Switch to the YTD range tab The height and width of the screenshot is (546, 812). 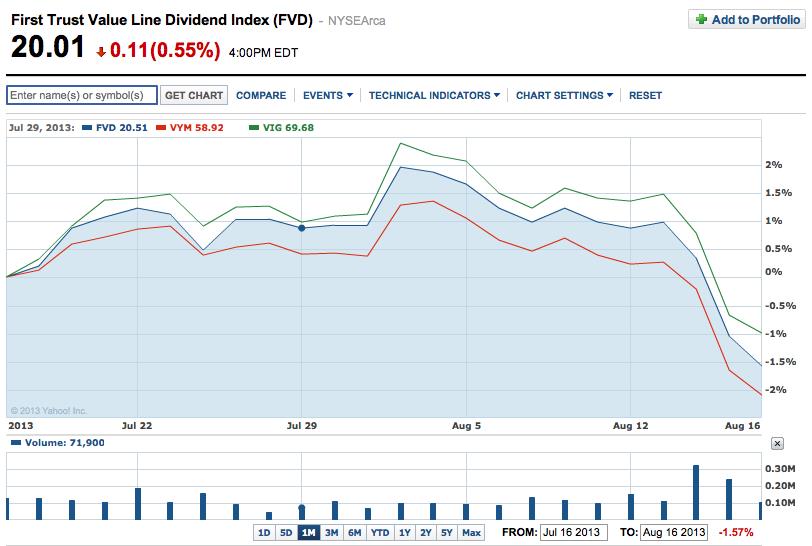coord(380,533)
